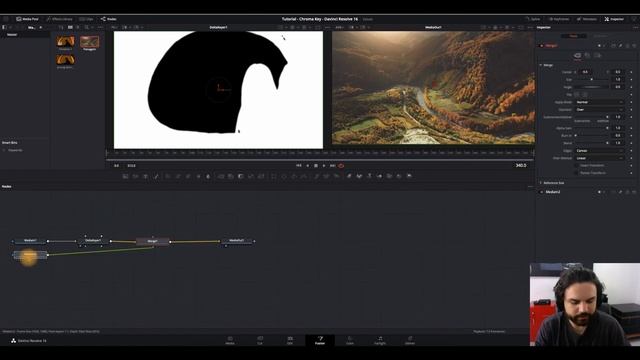Screen dimensions: 640x360
Task: Select the Ellipse mask tool
Action: pyautogui.click(x=284, y=176)
